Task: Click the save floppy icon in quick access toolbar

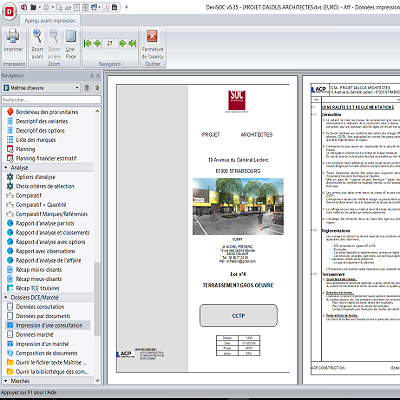Action: pyautogui.click(x=114, y=7)
